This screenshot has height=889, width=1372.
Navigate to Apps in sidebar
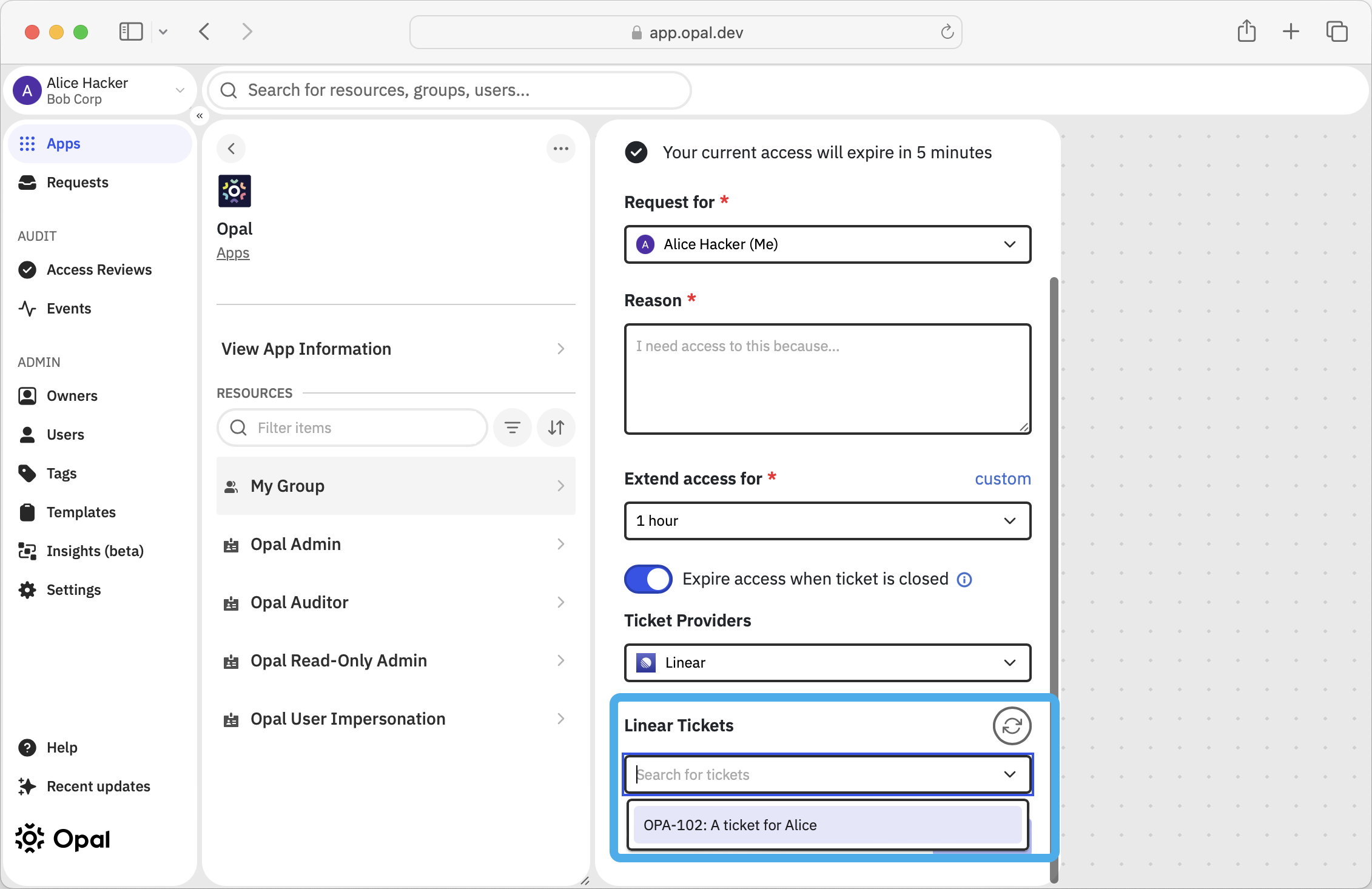(x=100, y=144)
